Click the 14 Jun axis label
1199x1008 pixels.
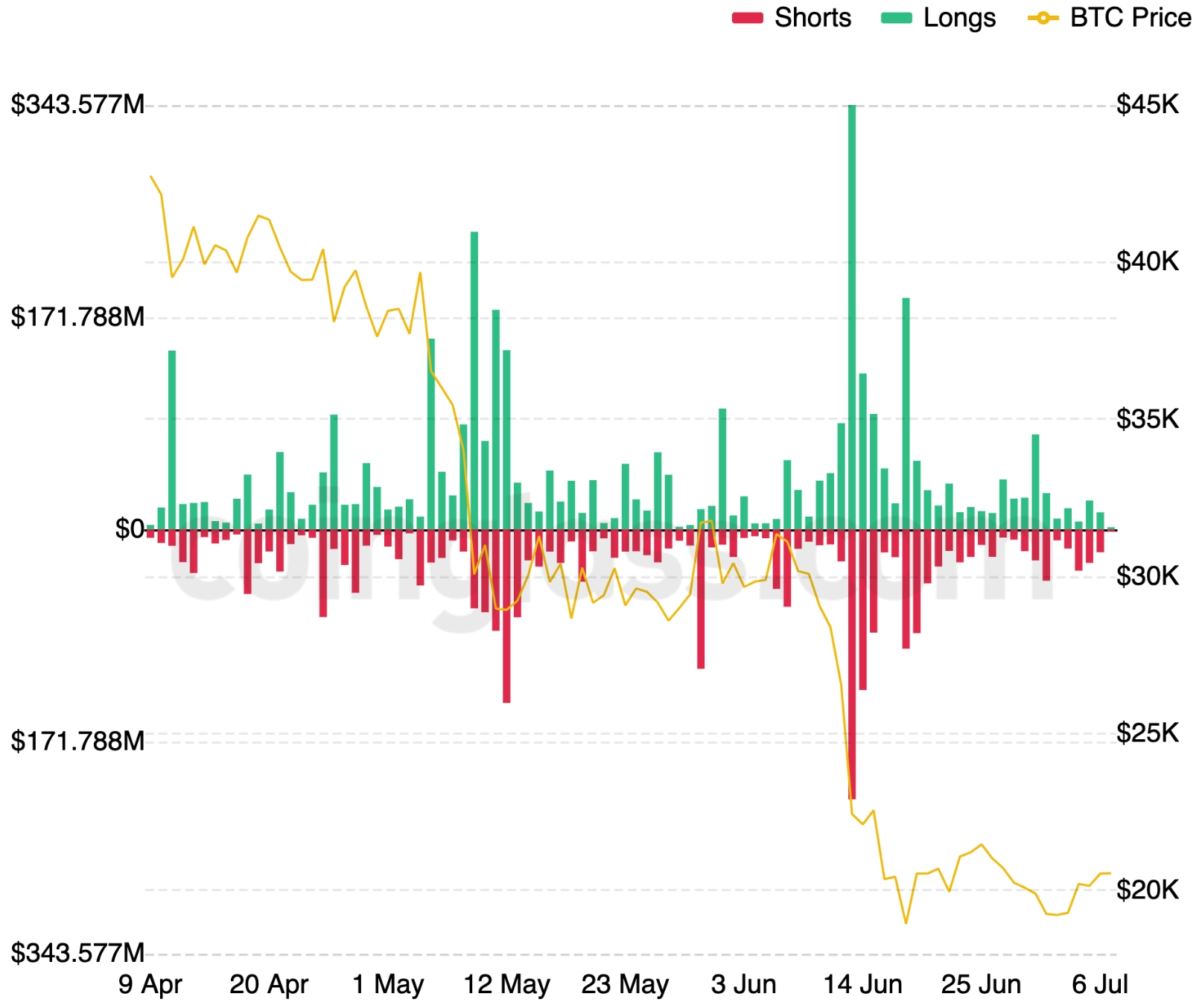click(863, 984)
